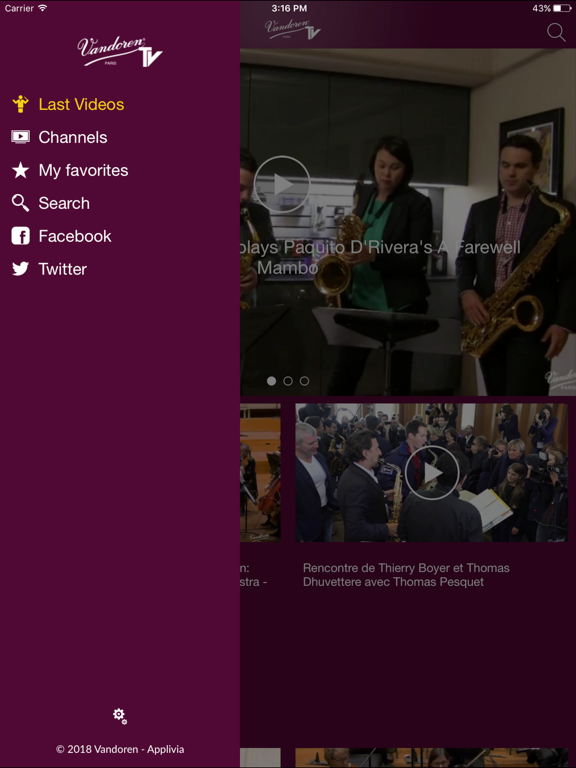Screen dimensions: 576x768
Task: Open the partially hidden orchestra video thumbnail
Action: [260, 473]
